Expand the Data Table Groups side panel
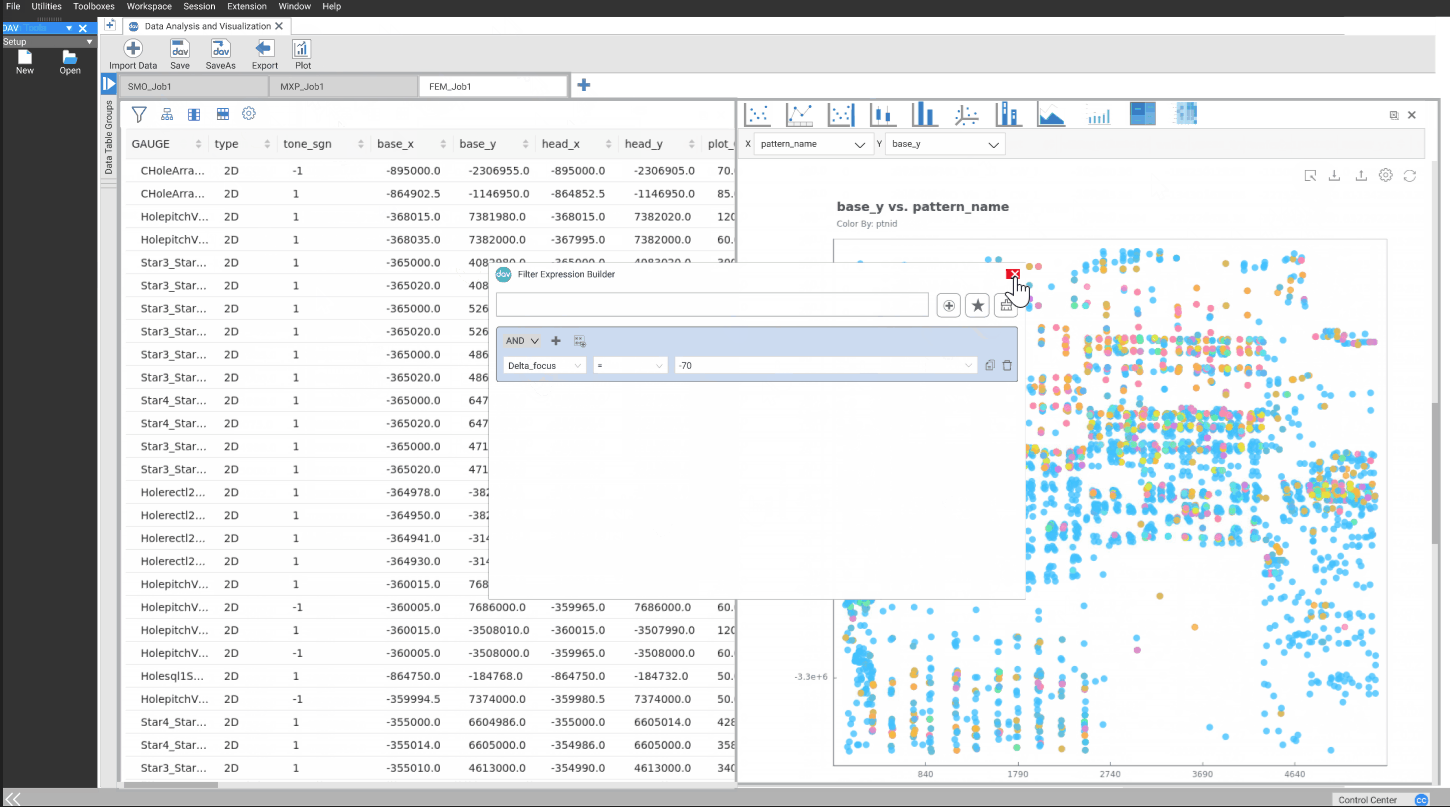 pos(109,84)
